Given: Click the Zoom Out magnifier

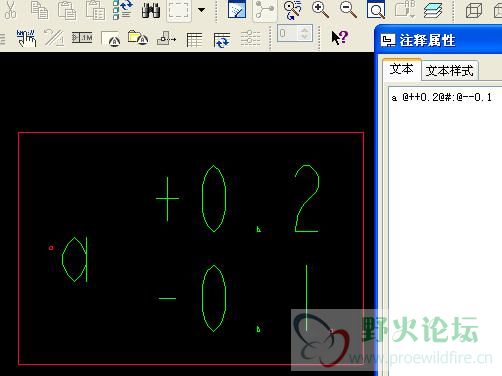Looking at the screenshot, I should point(348,9).
